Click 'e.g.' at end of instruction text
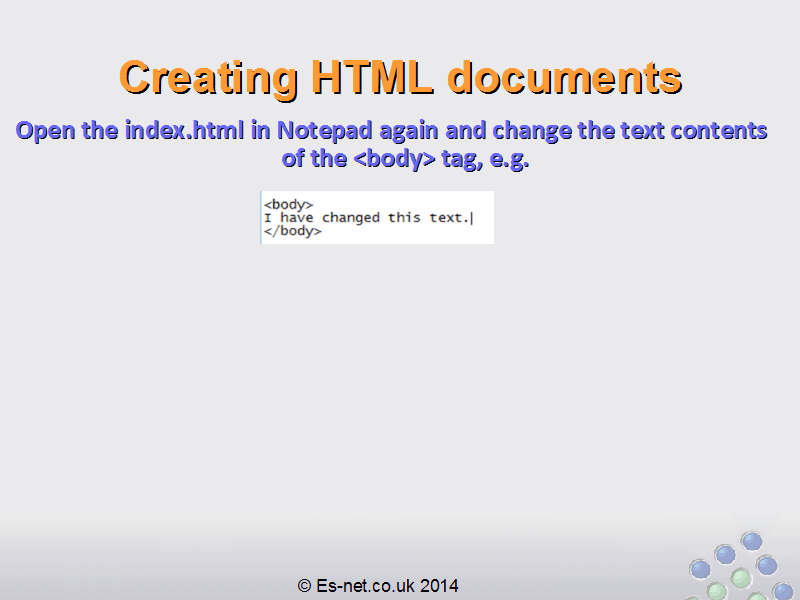This screenshot has width=800, height=600. point(508,159)
